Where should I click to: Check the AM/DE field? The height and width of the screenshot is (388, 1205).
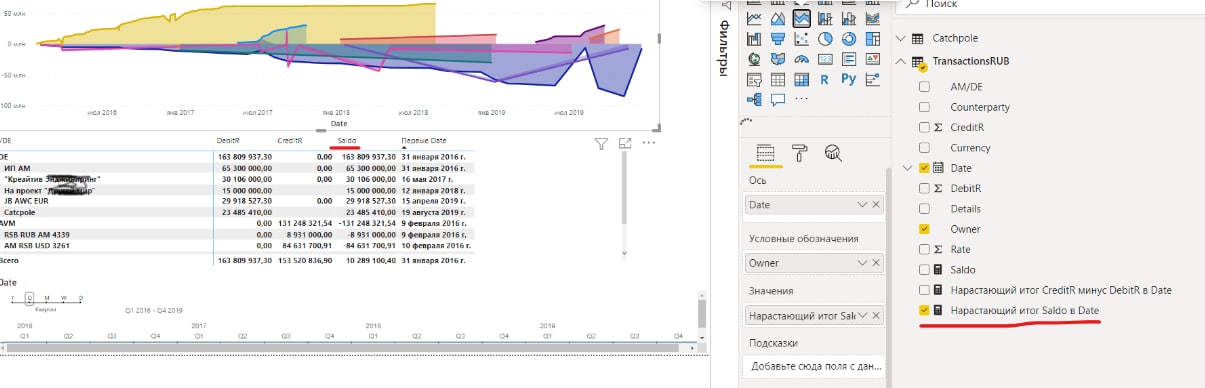(x=924, y=87)
